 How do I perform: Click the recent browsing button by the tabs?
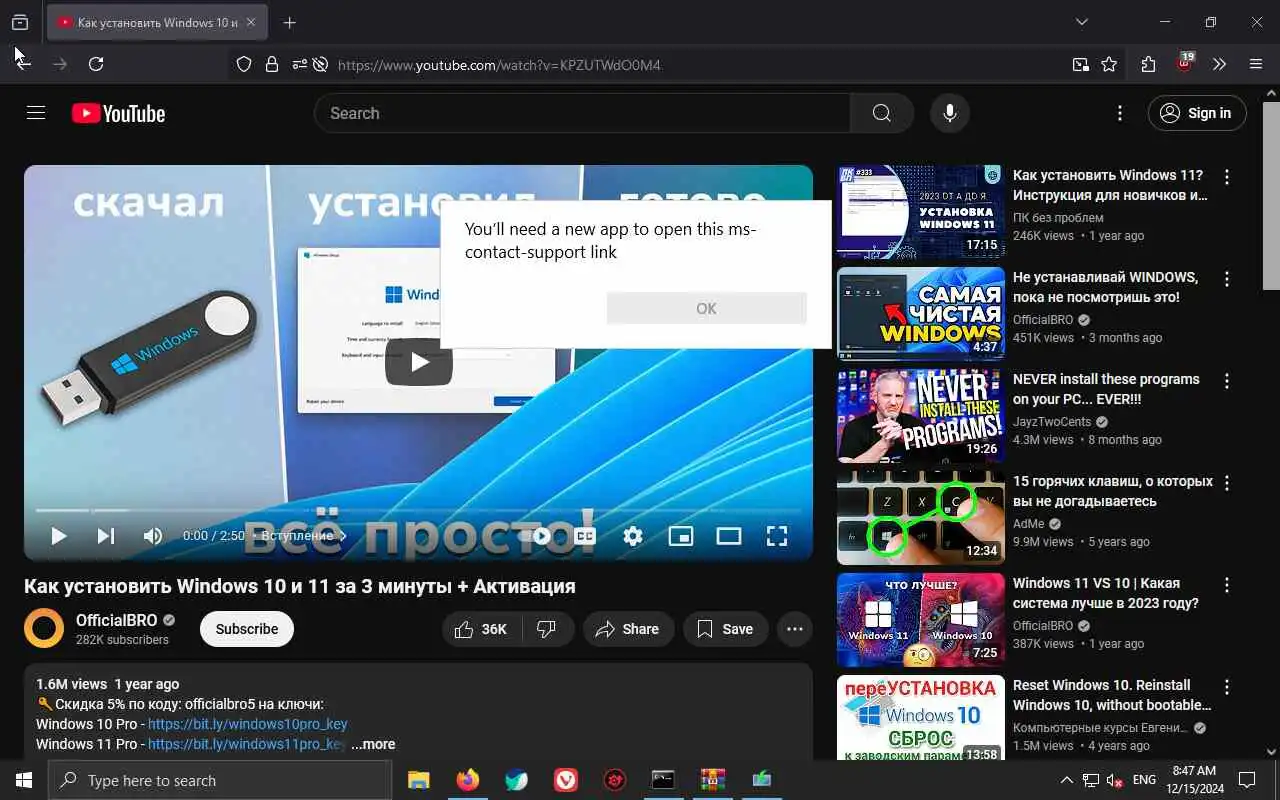pos(20,22)
